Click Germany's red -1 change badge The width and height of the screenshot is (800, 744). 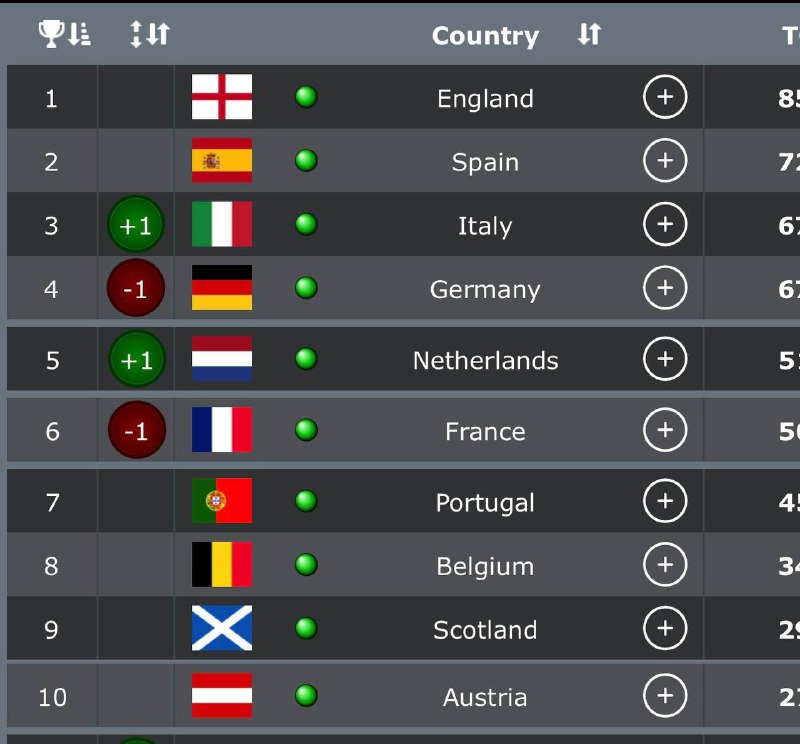click(x=136, y=288)
